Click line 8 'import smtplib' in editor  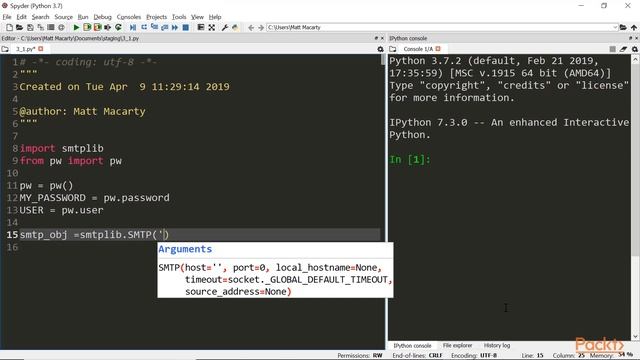pos(62,149)
